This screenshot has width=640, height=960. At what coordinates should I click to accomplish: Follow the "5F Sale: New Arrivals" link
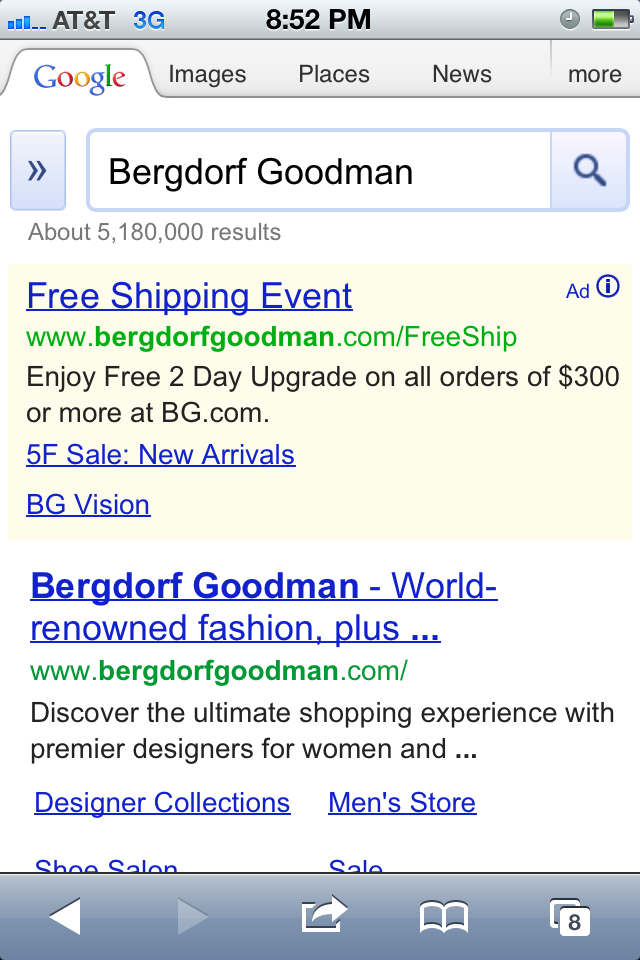(160, 455)
